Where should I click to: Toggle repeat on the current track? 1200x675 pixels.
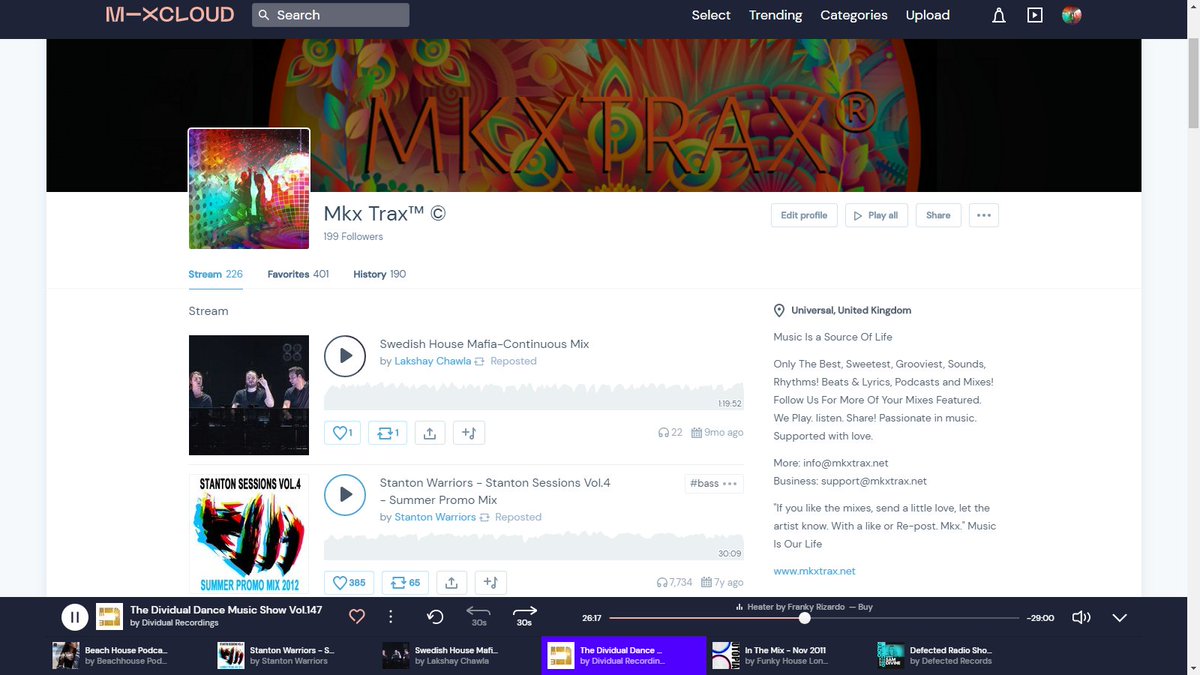pos(433,614)
